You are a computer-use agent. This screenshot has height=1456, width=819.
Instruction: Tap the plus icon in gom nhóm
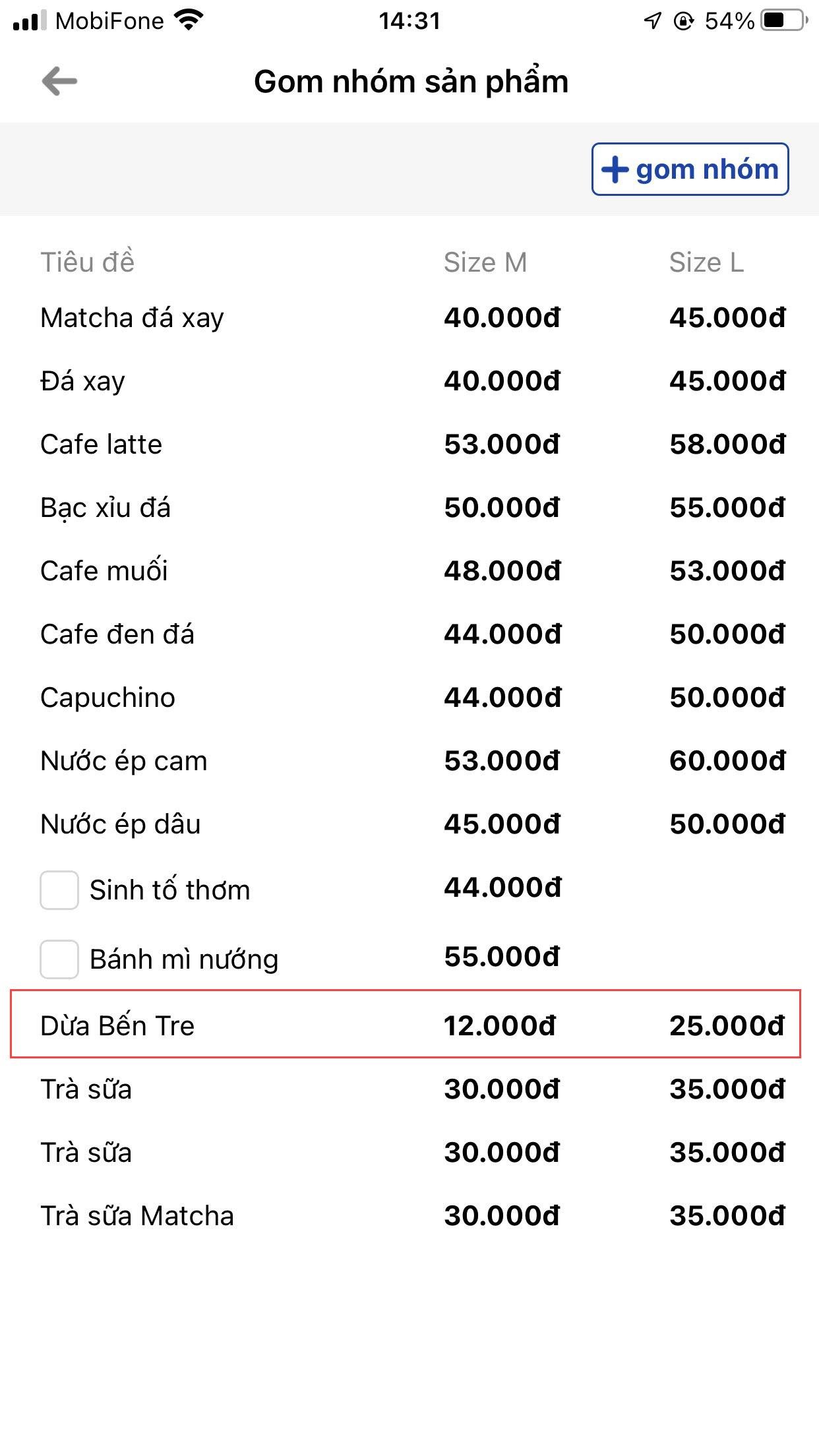[x=615, y=169]
